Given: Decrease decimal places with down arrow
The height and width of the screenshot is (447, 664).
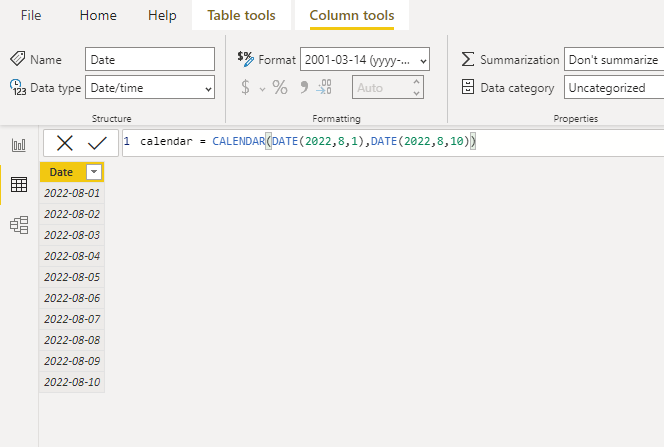Looking at the screenshot, I should 416,93.
